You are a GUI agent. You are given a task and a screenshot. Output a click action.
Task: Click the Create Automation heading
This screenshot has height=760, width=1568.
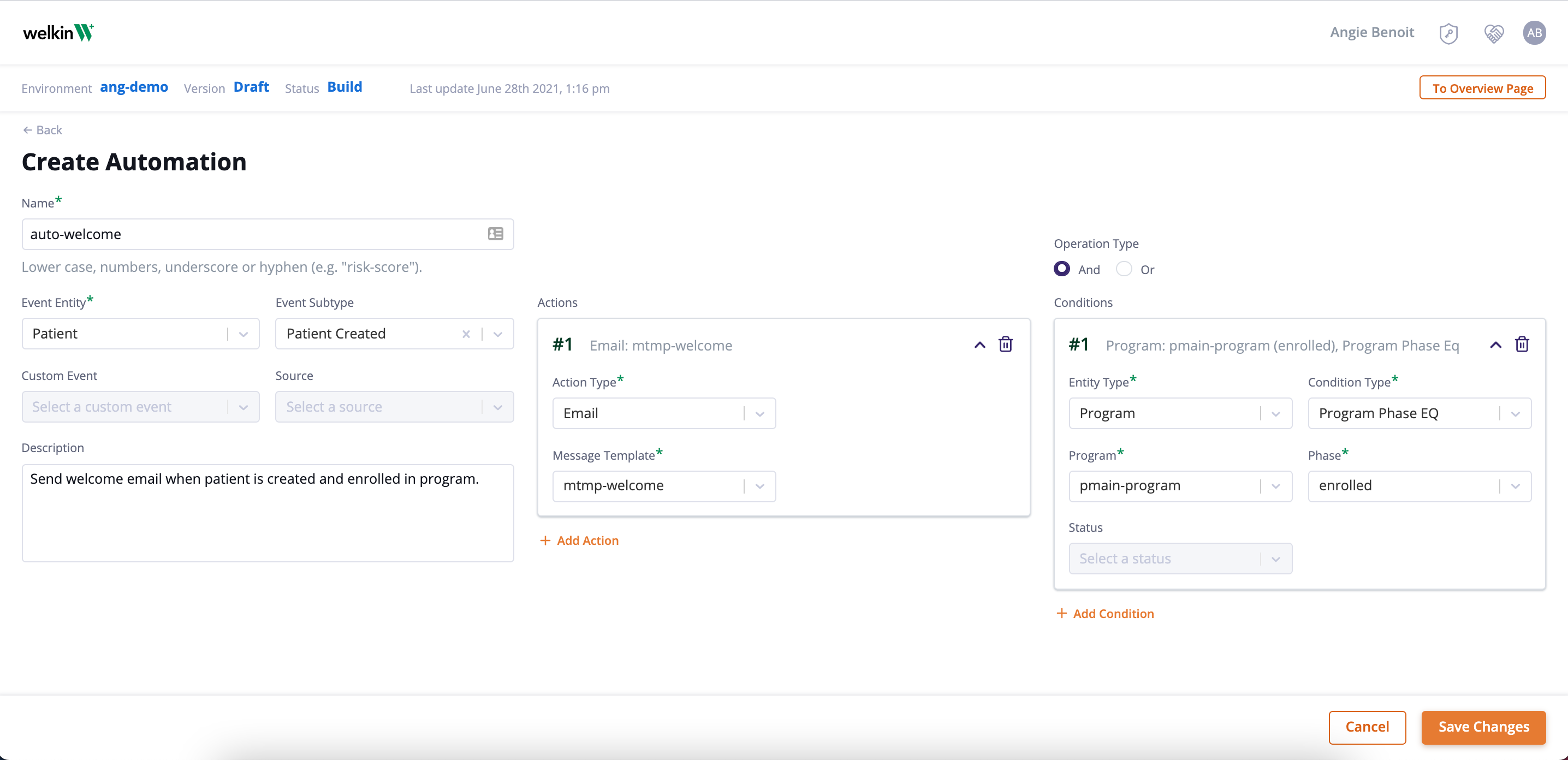[x=134, y=162]
